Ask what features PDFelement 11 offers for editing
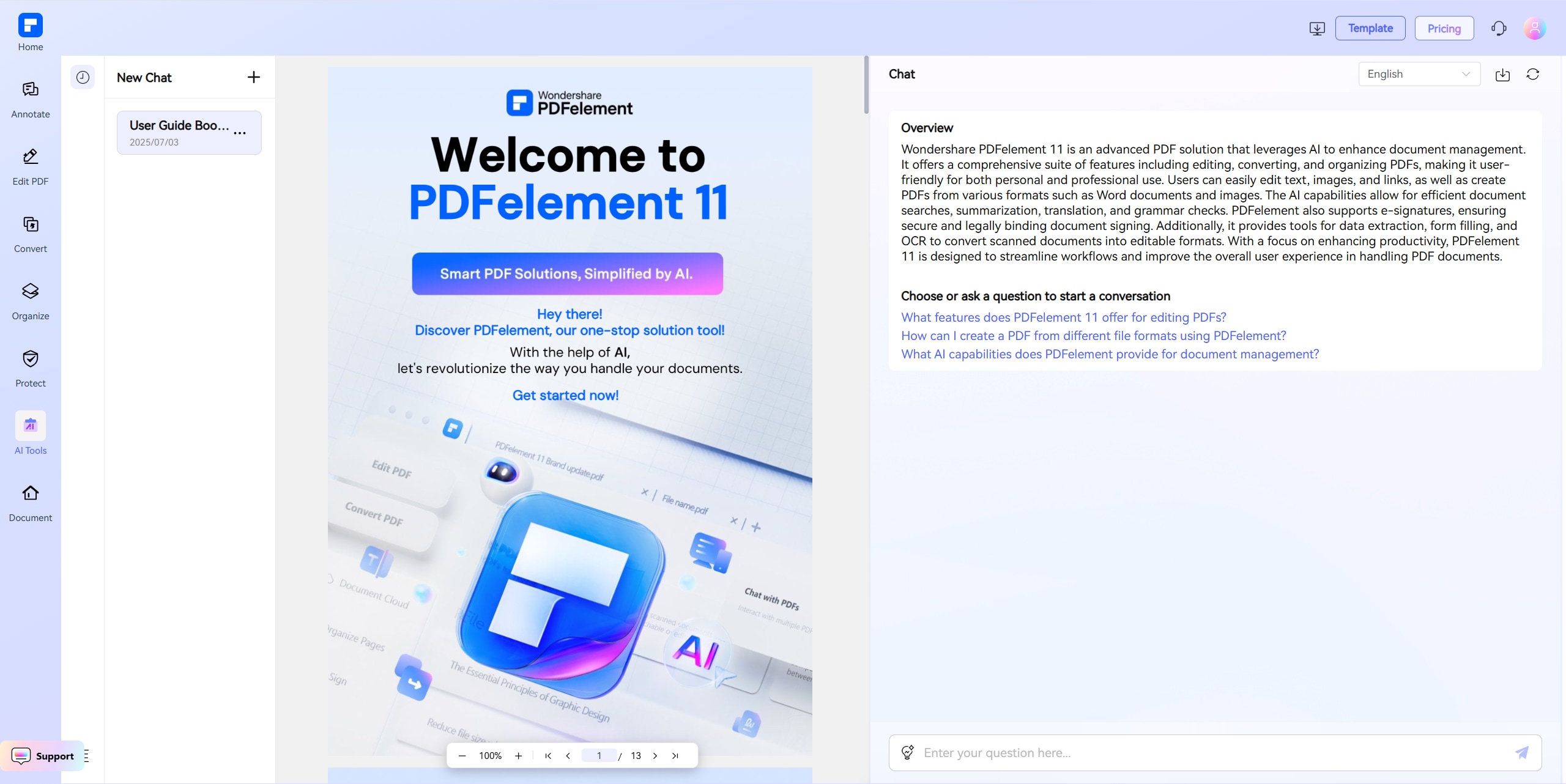1566x784 pixels. (x=1064, y=317)
